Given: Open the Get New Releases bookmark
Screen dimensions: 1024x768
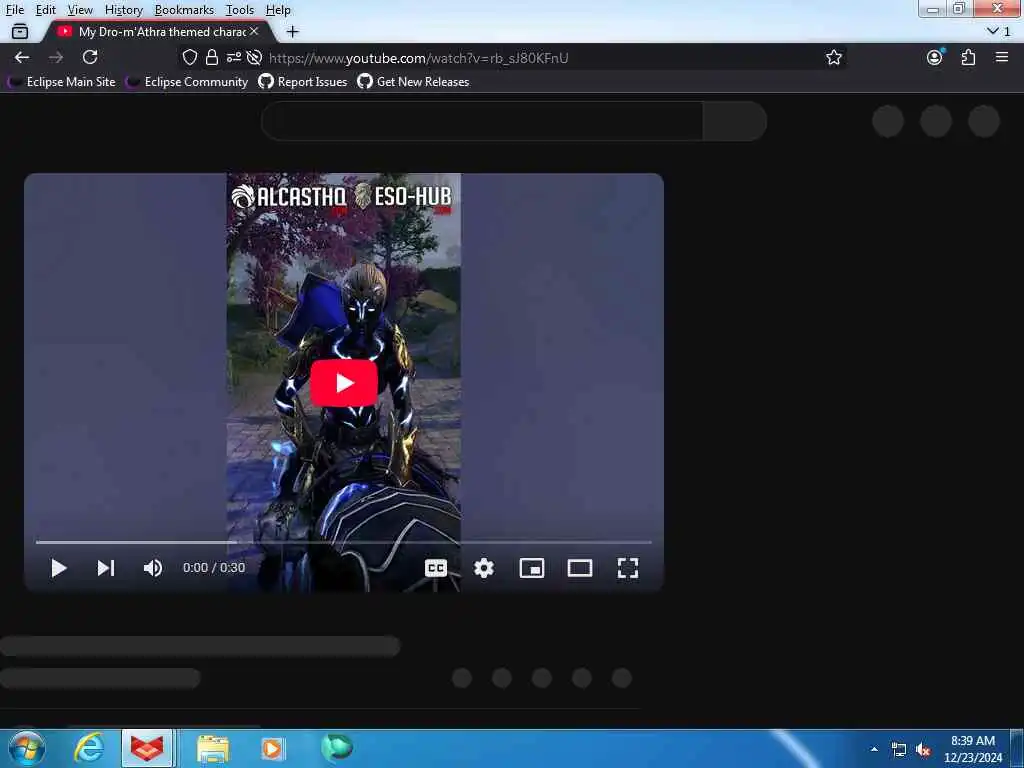Looking at the screenshot, I should (413, 82).
